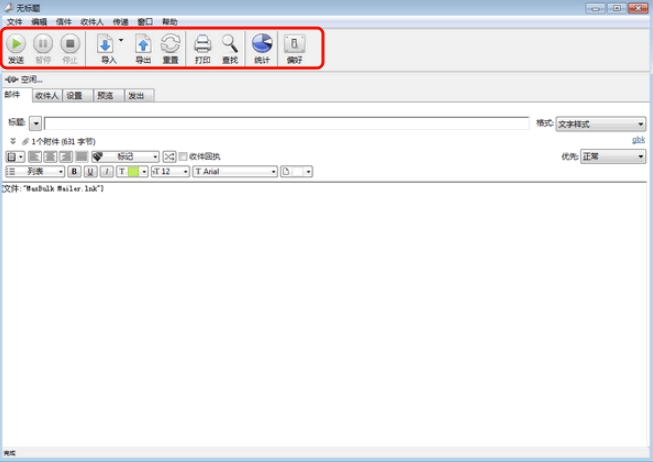Click the 打印 (Print) printer icon
This screenshot has height=462, width=653.
point(203,43)
